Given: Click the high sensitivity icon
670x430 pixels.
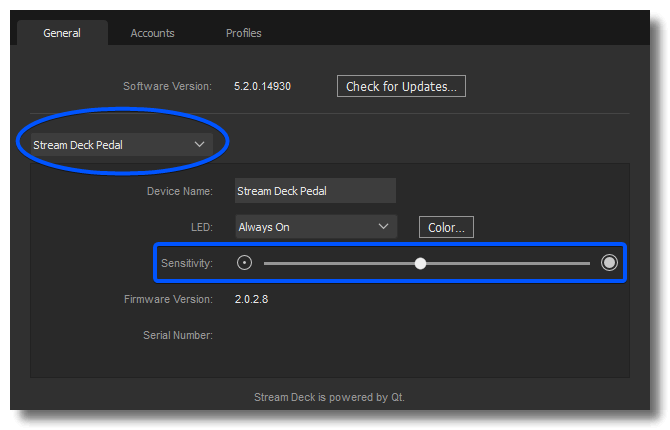Looking at the screenshot, I should coord(609,262).
